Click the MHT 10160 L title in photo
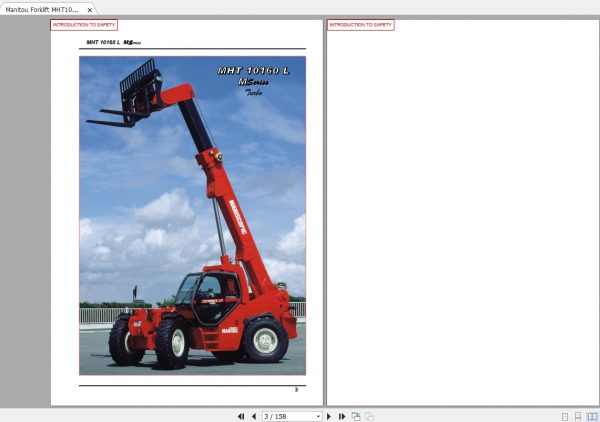The width and height of the screenshot is (600, 422). 253,71
